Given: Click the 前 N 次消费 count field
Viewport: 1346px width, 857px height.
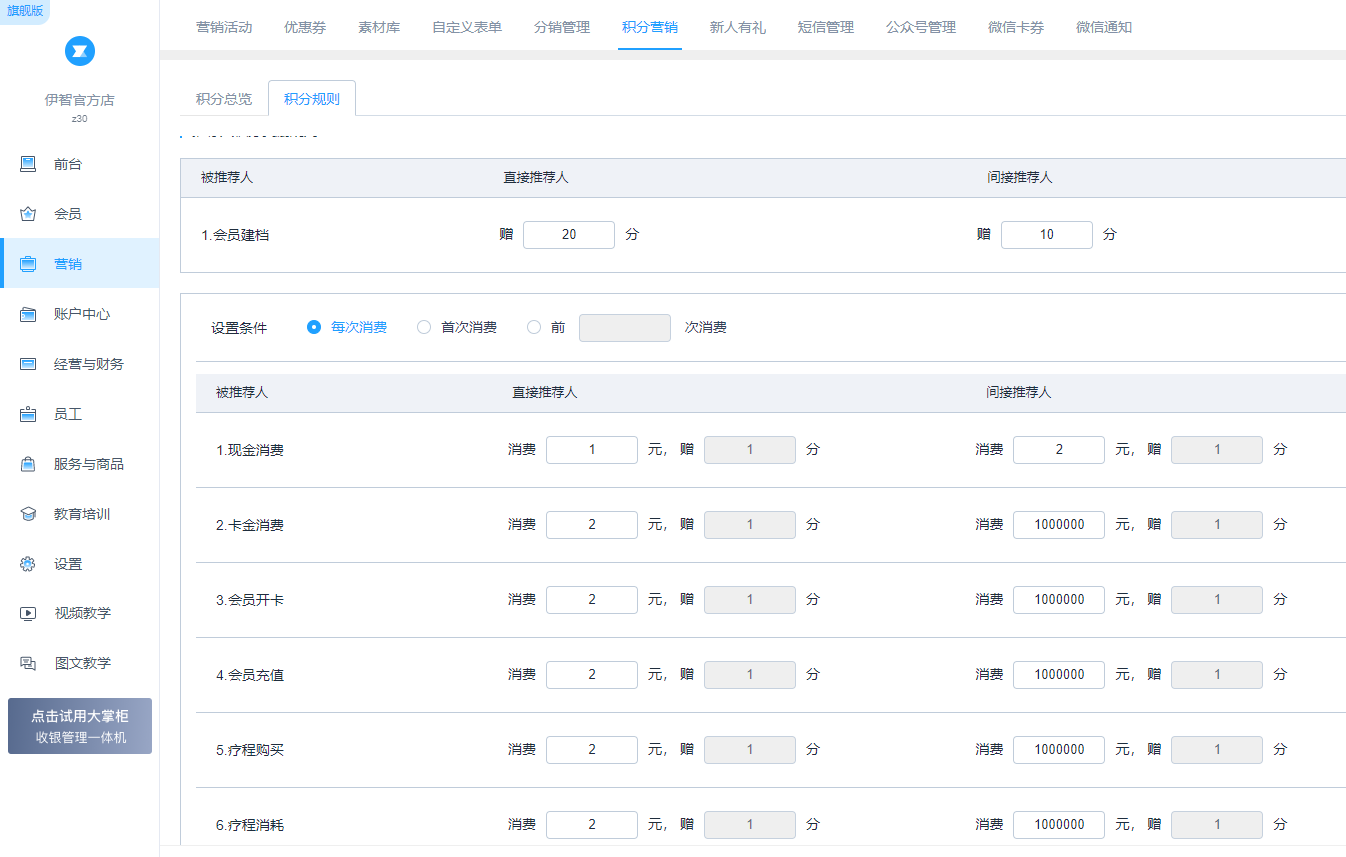Looking at the screenshot, I should (625, 328).
